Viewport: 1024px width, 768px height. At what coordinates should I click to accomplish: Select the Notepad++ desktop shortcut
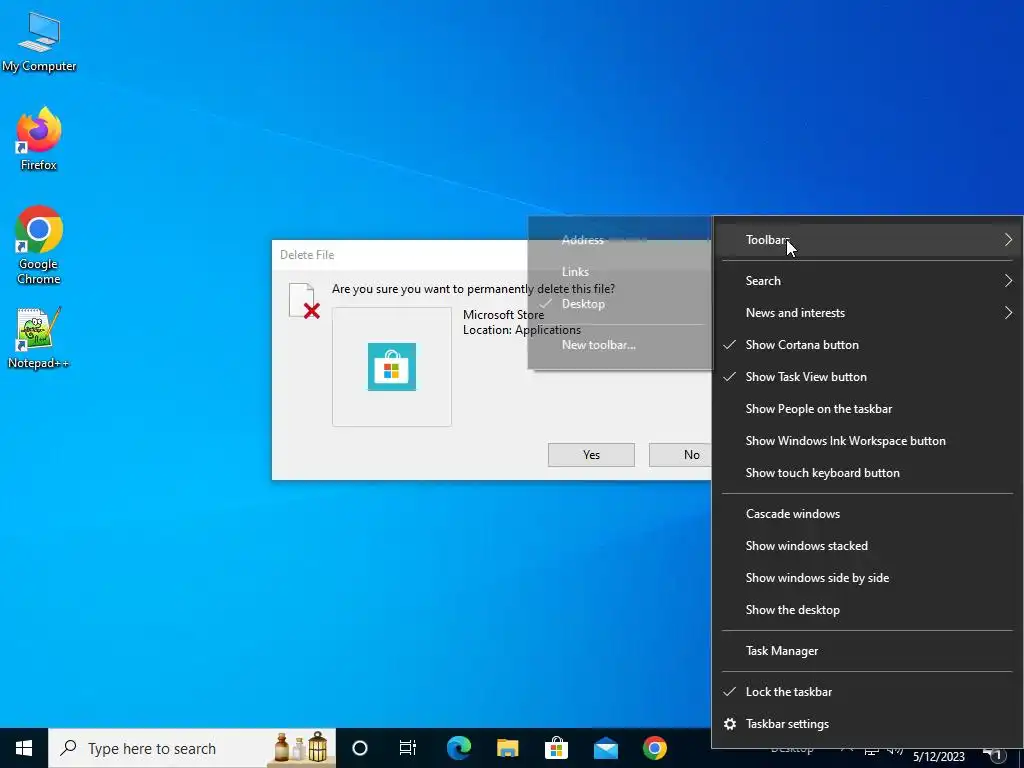(39, 338)
